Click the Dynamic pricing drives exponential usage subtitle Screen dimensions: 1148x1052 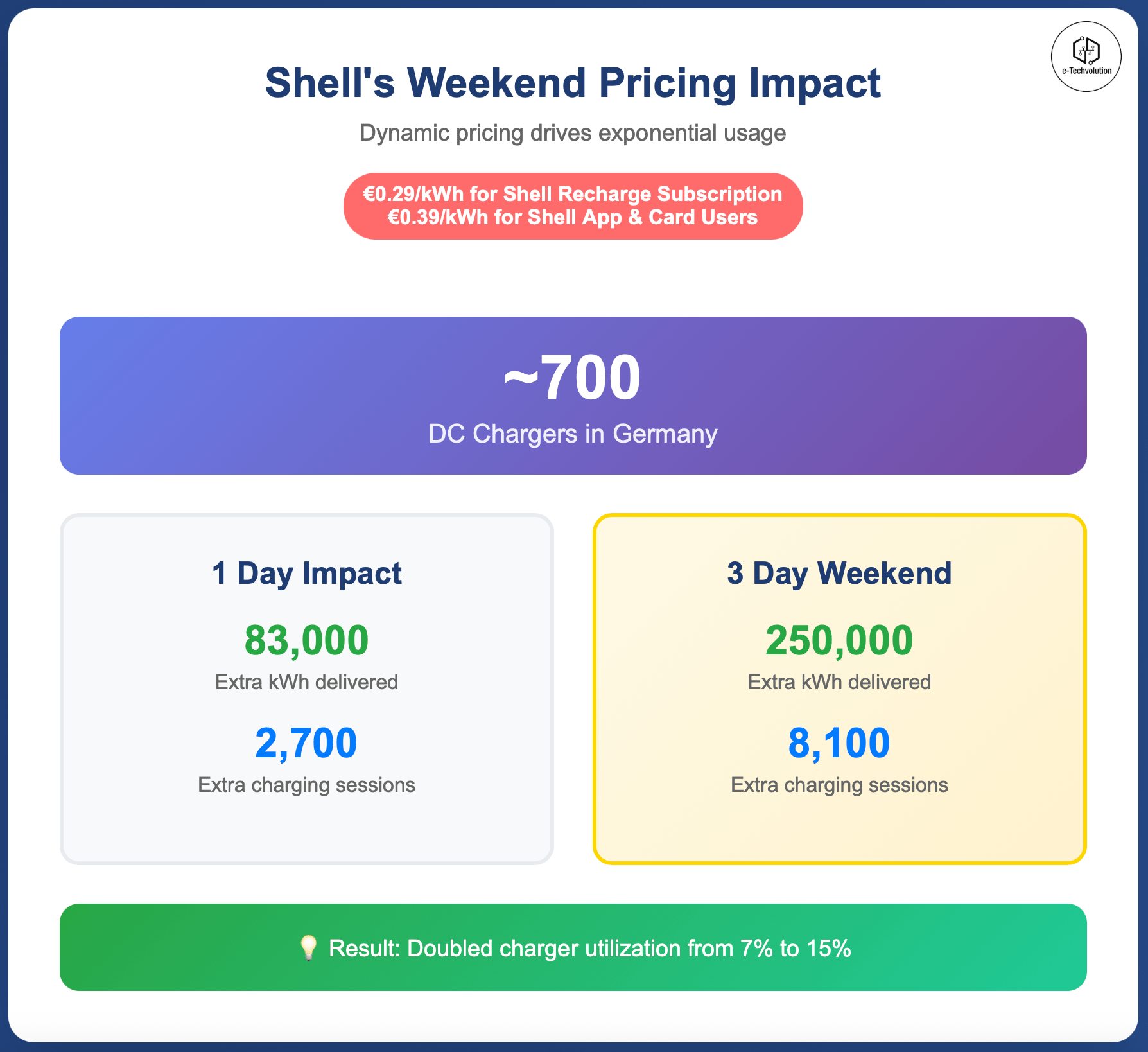(x=573, y=133)
